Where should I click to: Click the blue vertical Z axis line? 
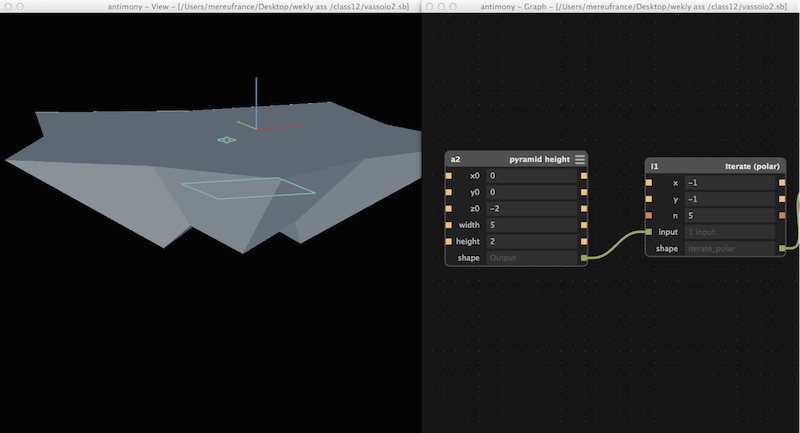[x=256, y=102]
